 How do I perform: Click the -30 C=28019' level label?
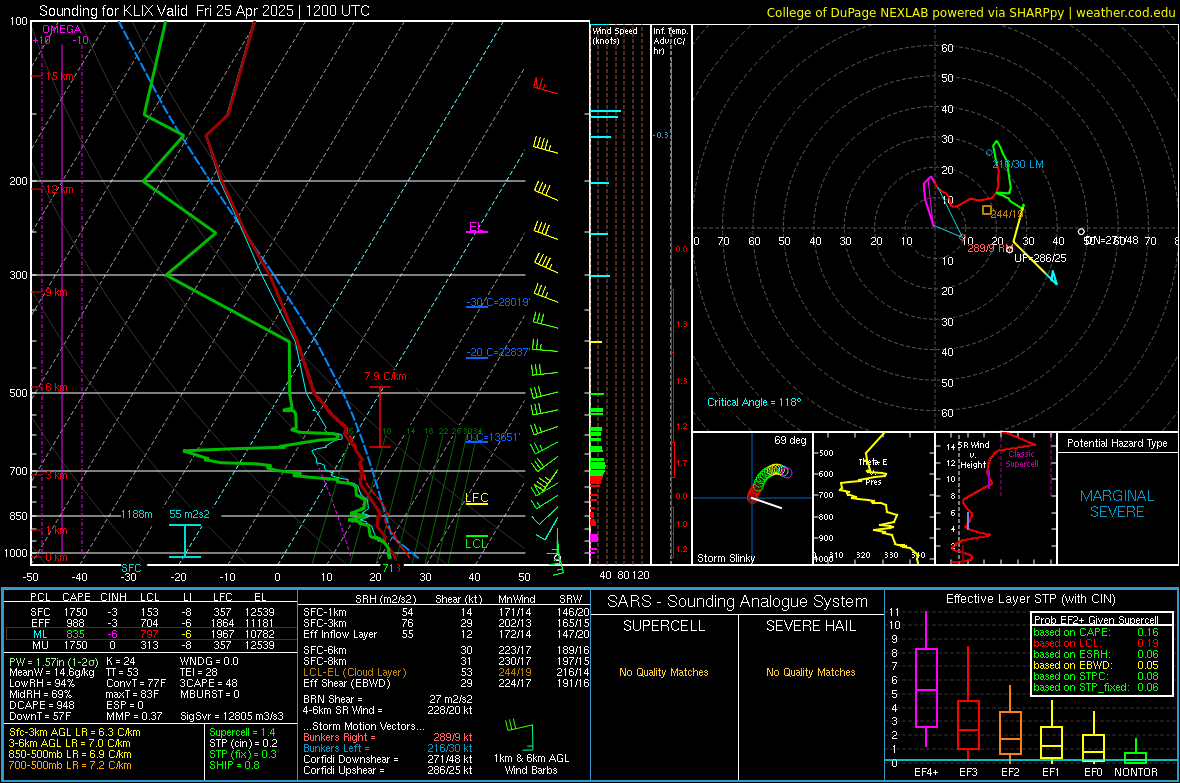(x=498, y=302)
